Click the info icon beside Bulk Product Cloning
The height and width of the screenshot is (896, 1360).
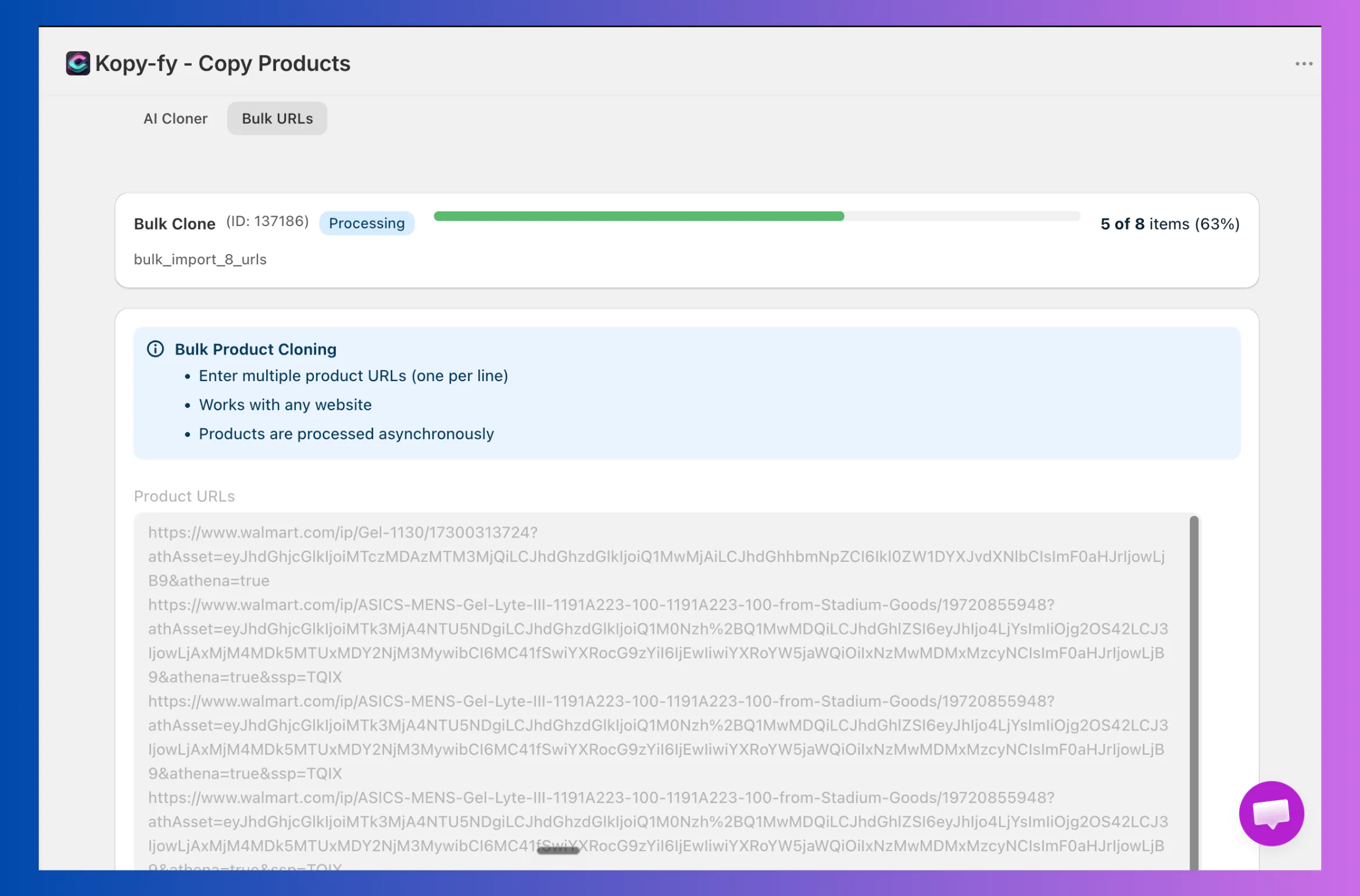155,349
